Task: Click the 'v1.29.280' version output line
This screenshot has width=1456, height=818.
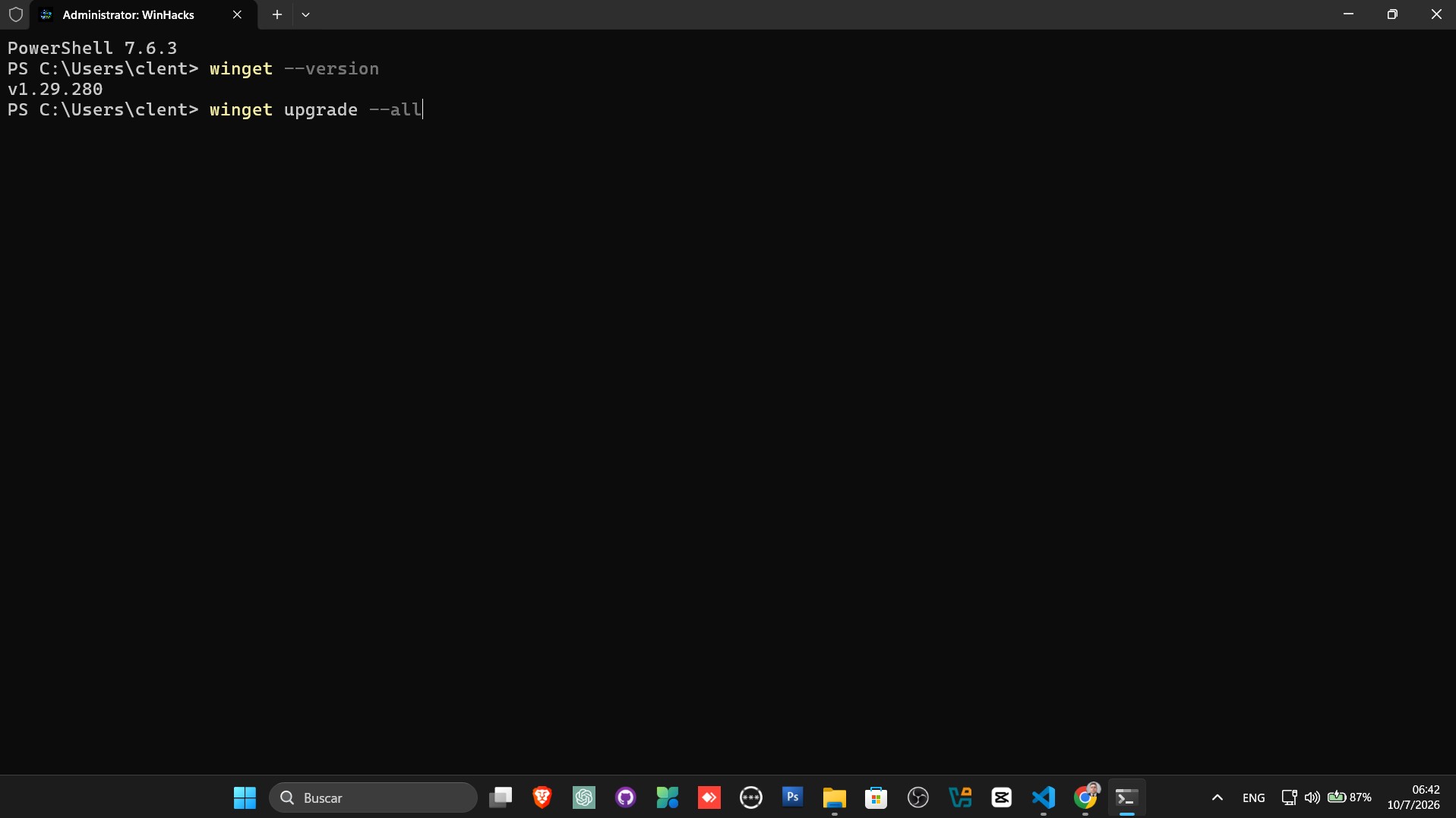Action: click(55, 89)
